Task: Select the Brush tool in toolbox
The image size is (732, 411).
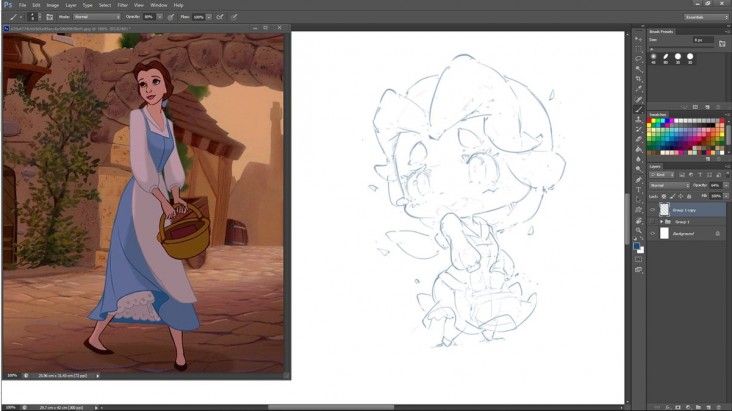Action: click(638, 109)
